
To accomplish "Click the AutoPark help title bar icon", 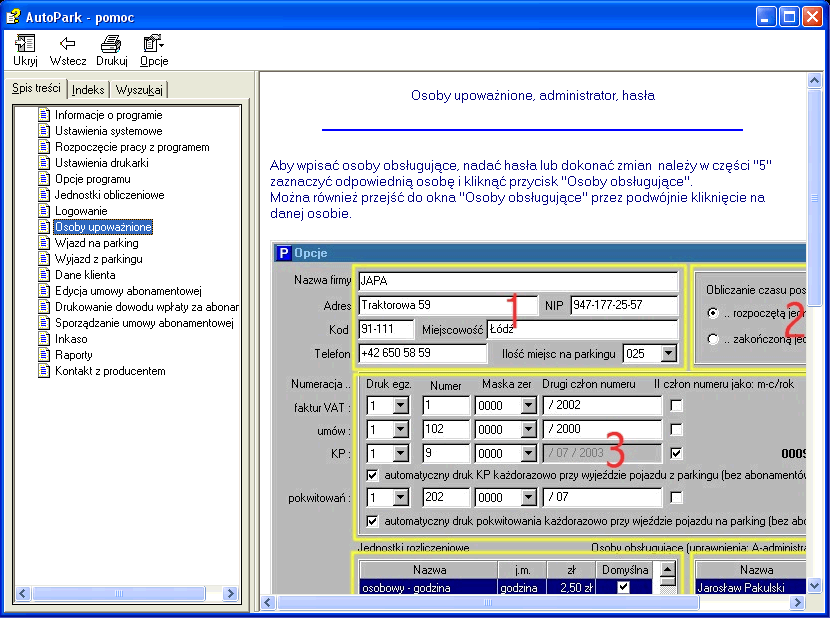I will point(13,17).
